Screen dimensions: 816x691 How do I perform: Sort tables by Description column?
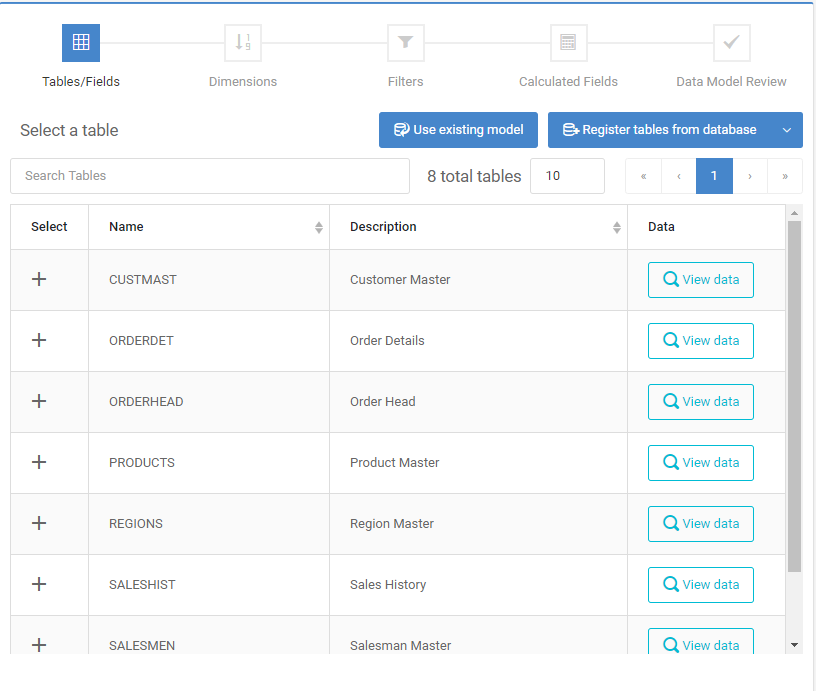tap(616, 227)
